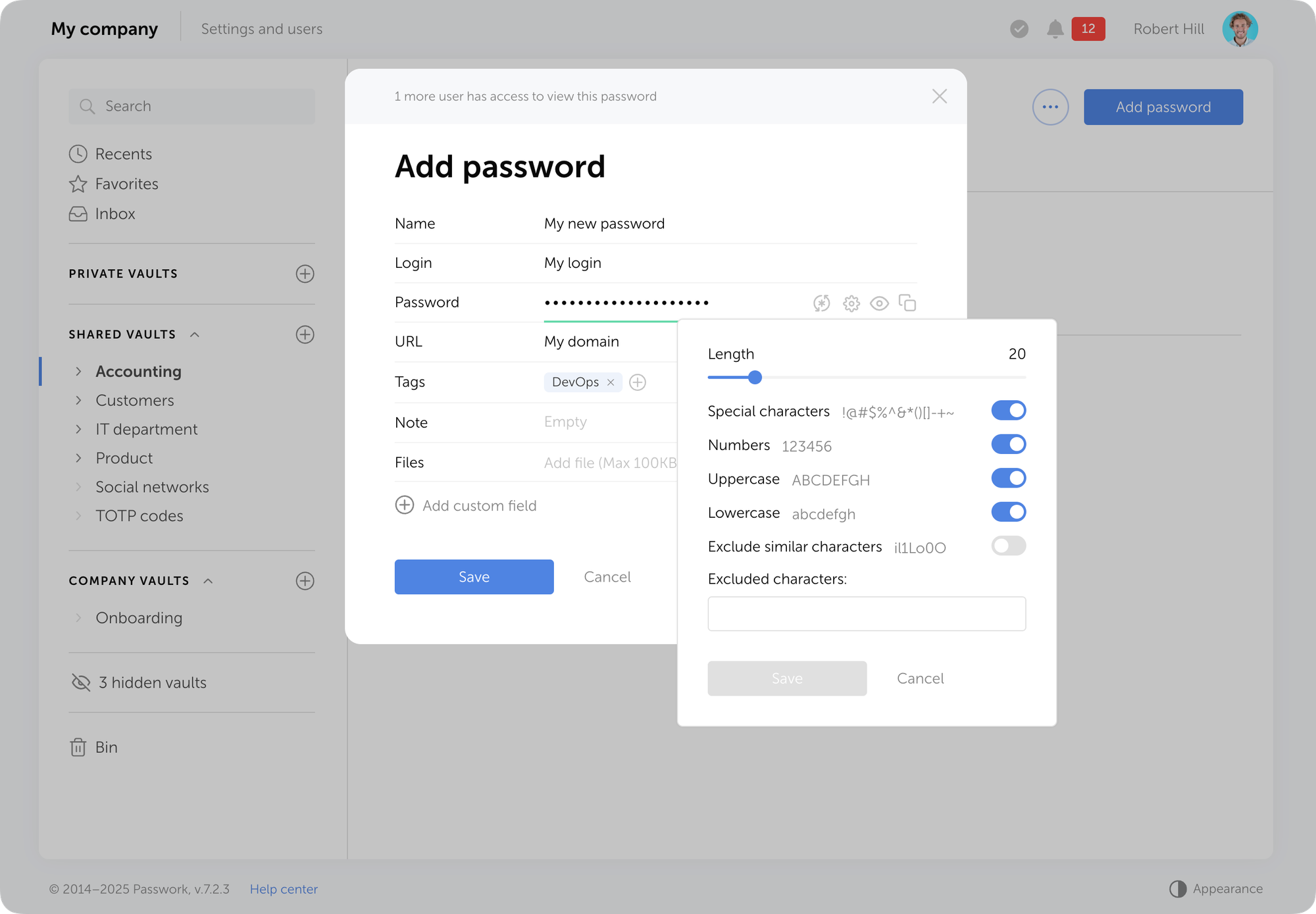Open the Bin
This screenshot has height=914, width=1316.
(106, 747)
